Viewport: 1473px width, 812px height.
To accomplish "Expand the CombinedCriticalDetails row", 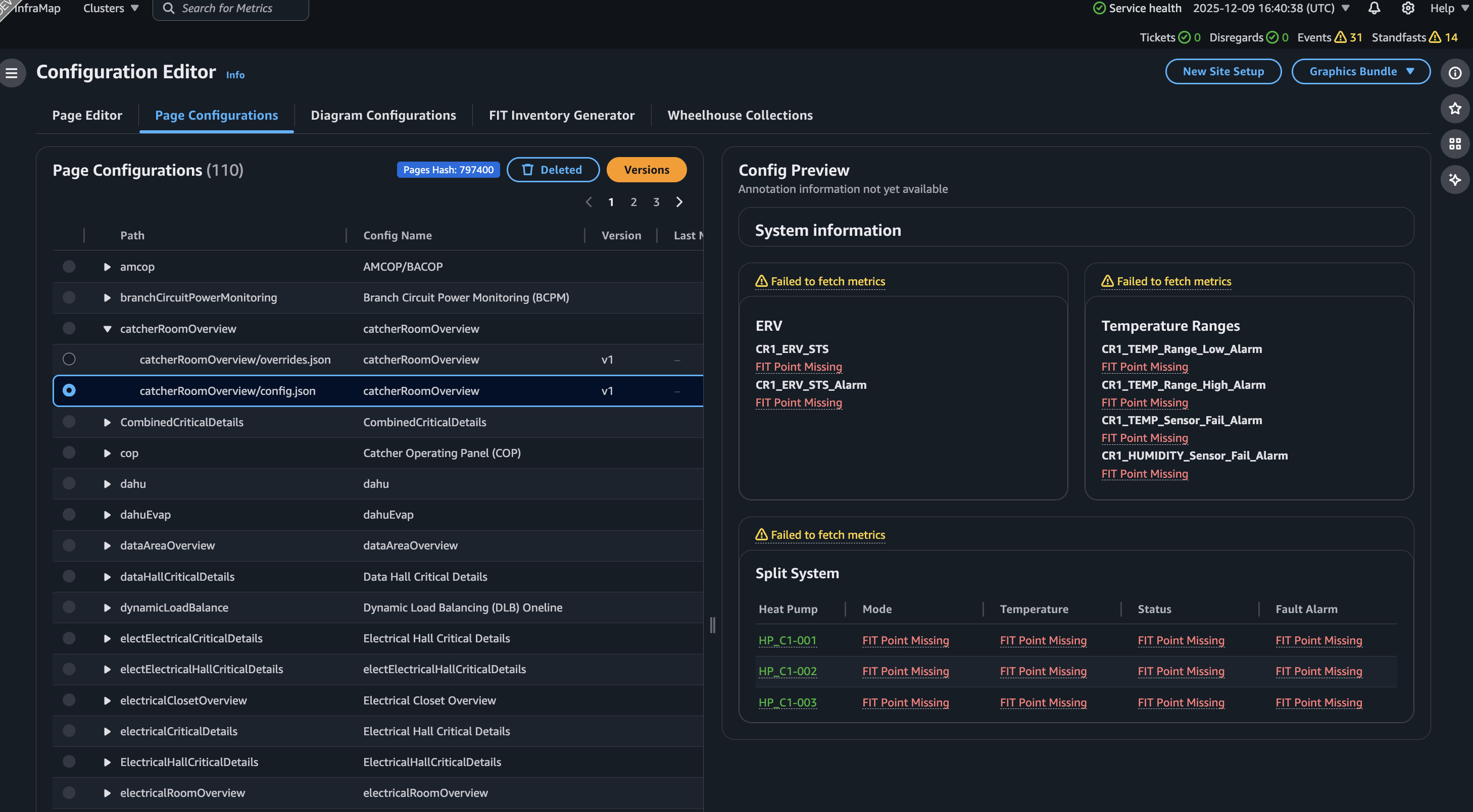I will click(107, 422).
